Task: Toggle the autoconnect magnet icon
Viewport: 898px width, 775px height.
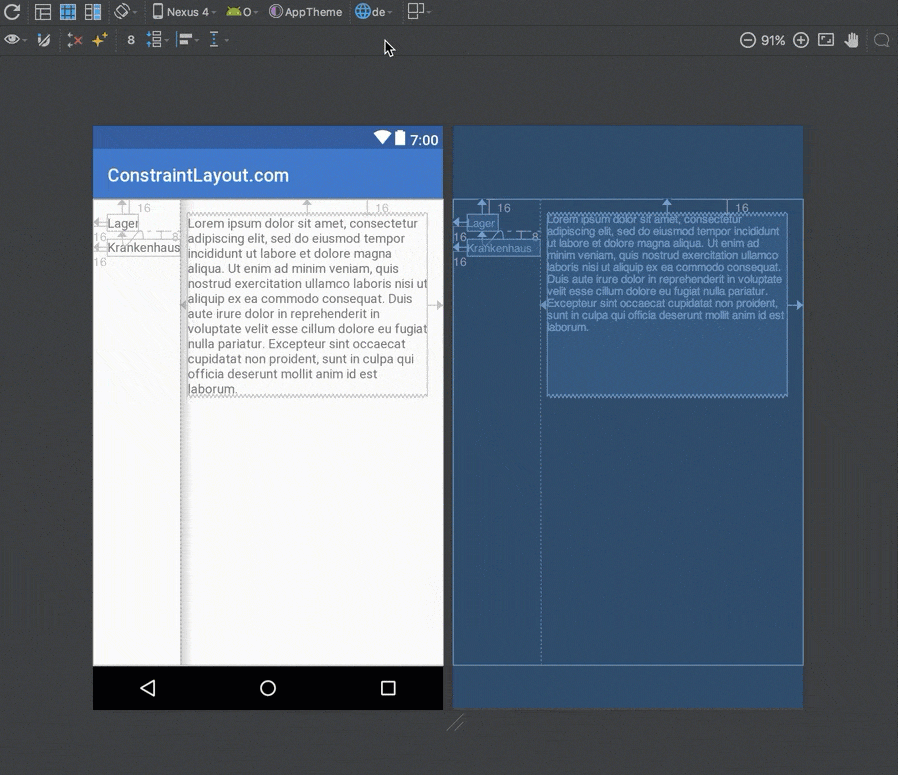Action: click(43, 40)
